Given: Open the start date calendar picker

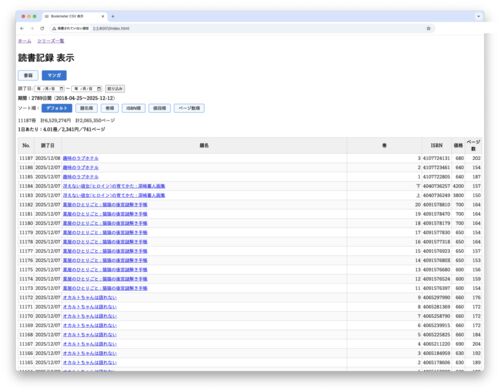Looking at the screenshot, I should click(x=62, y=89).
